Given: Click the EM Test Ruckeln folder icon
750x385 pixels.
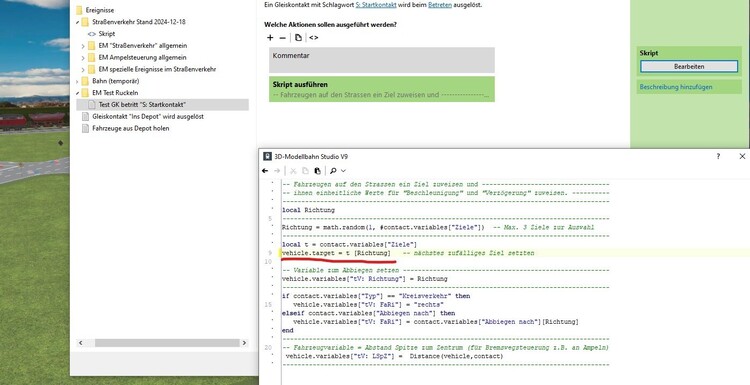Looking at the screenshot, I should click(85, 93).
